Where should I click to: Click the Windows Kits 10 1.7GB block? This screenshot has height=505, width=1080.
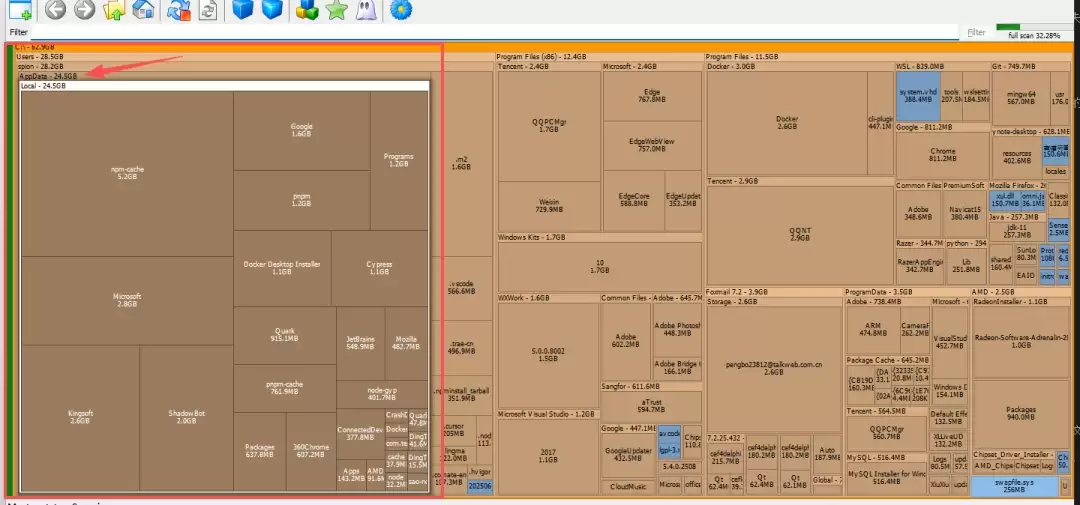pos(599,267)
